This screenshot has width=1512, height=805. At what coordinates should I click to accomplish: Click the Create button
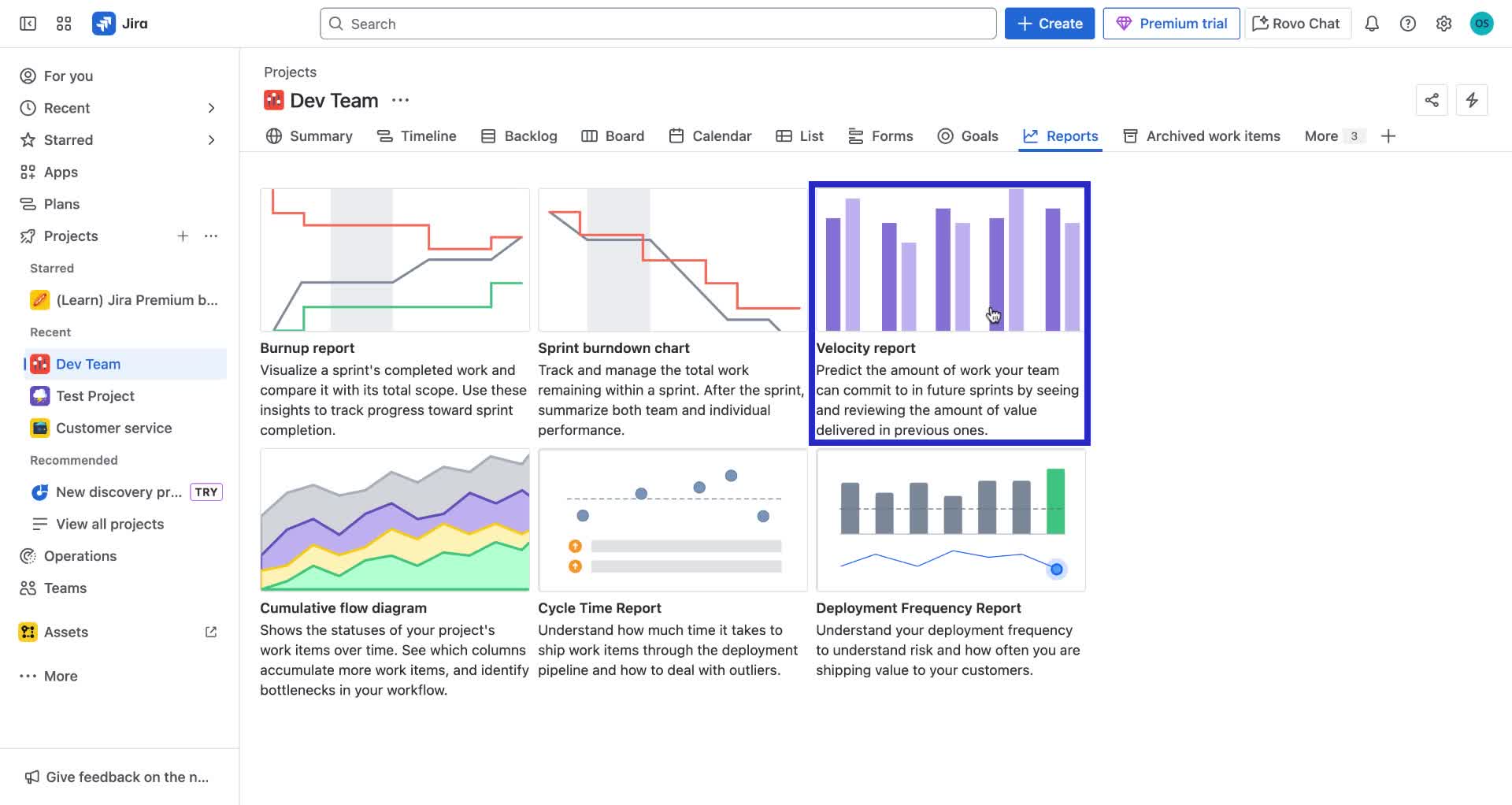(1050, 23)
